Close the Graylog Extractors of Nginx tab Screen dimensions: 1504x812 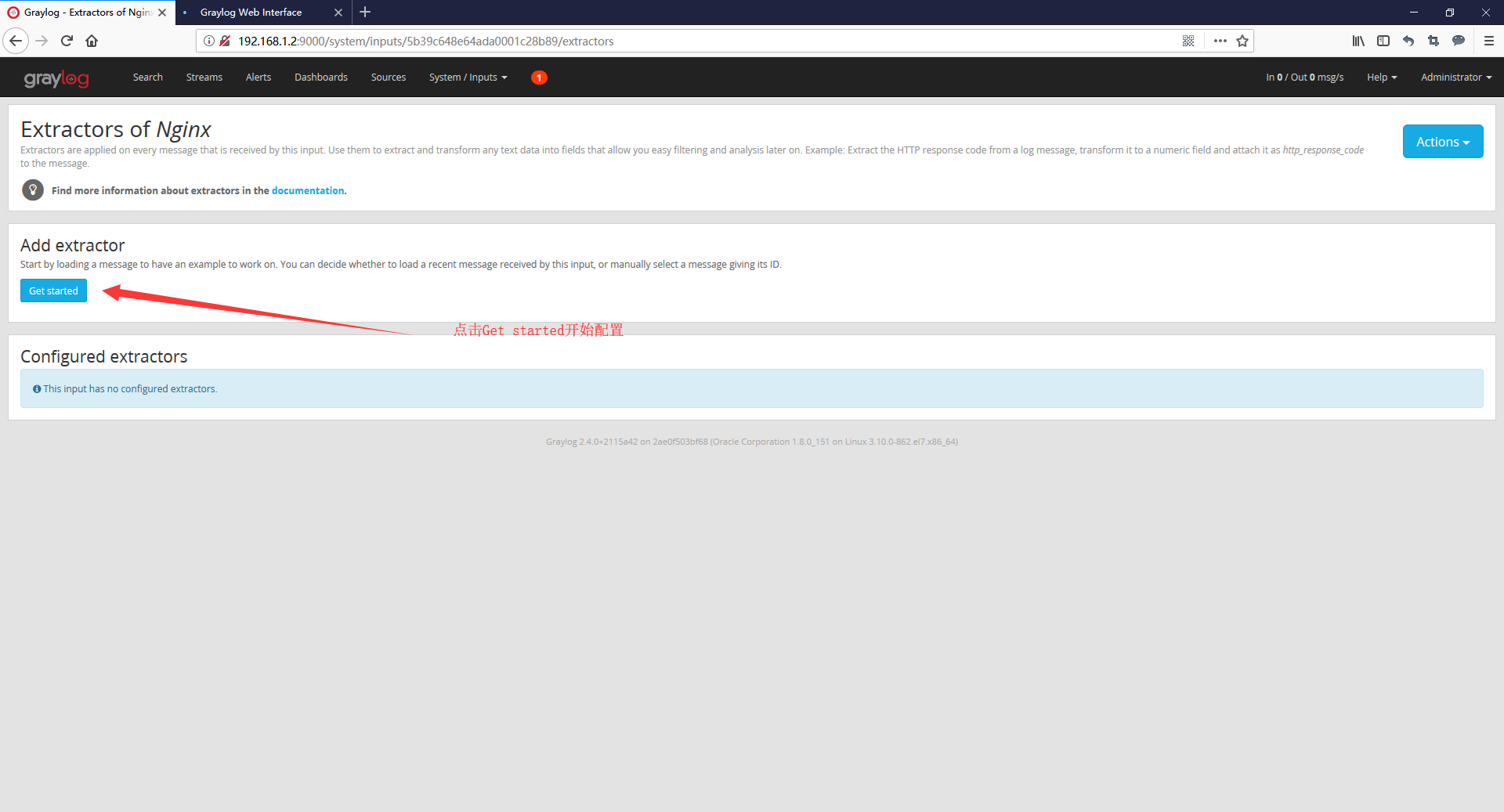point(162,13)
